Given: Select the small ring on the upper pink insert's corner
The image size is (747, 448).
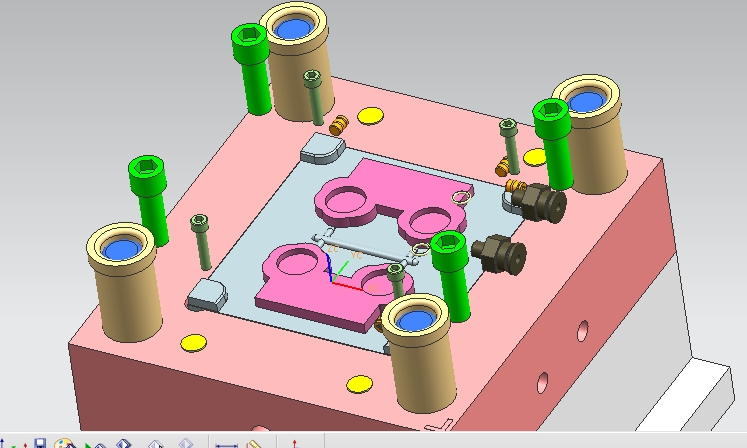Looking at the screenshot, I should tap(461, 198).
